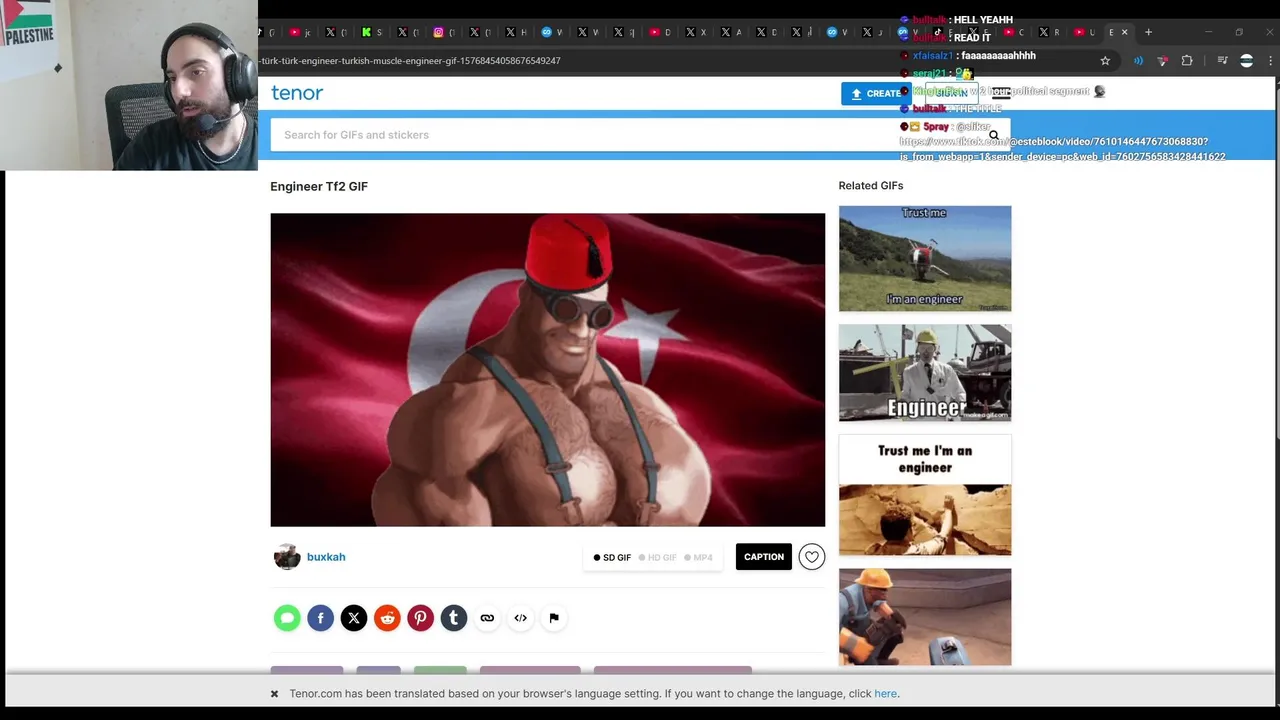The width and height of the screenshot is (1280, 720).
Task: Dismiss the translation notice banner
Action: point(274,694)
